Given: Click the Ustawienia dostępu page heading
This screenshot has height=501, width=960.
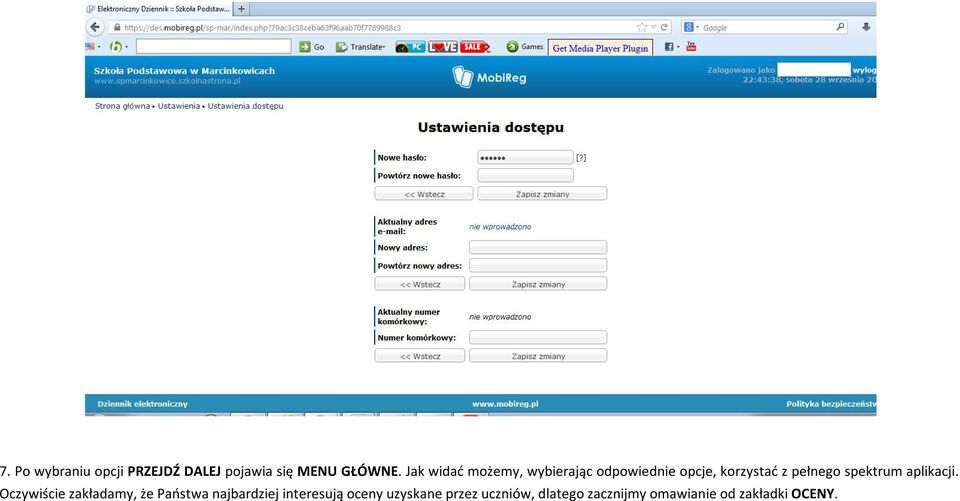Looking at the screenshot, I should tap(490, 127).
